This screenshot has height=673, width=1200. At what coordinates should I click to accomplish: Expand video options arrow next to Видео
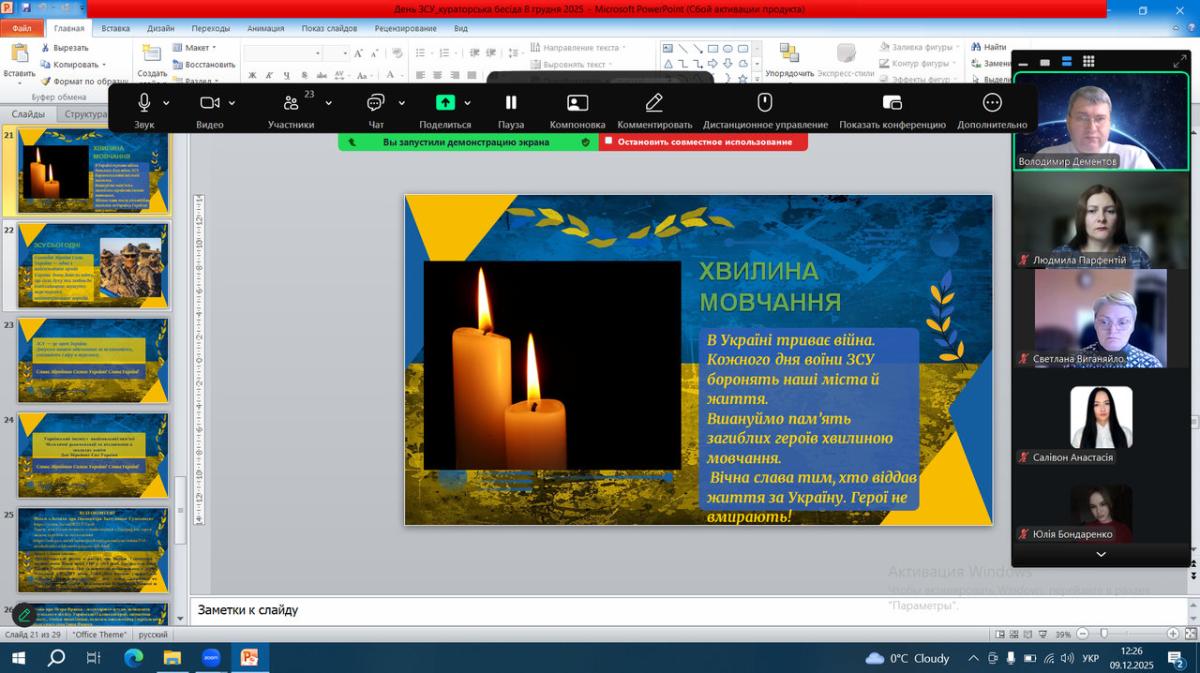point(232,103)
